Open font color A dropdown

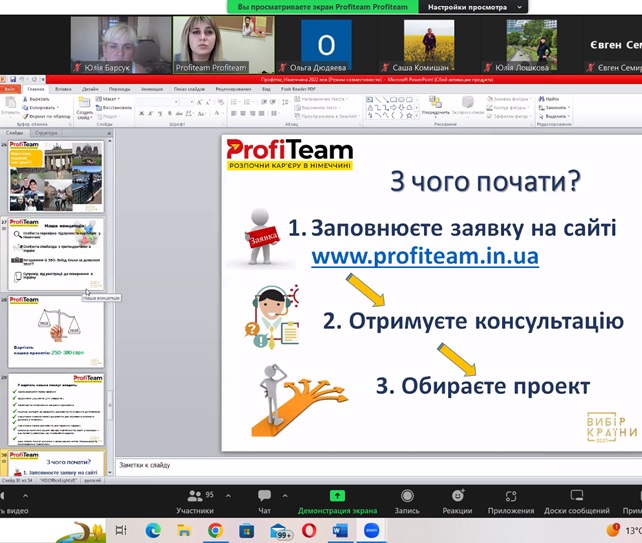tap(218, 113)
